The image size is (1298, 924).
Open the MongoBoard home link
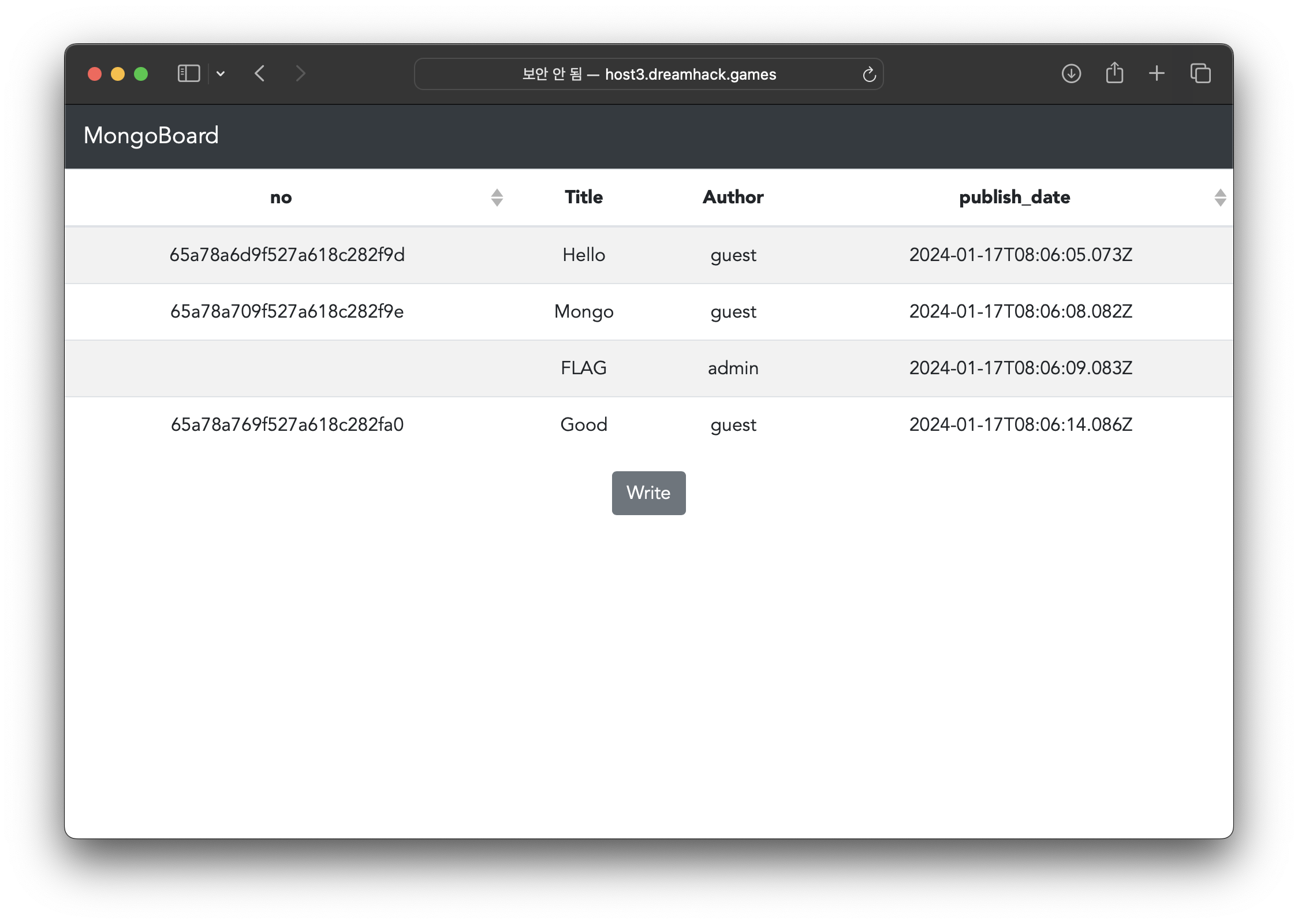pos(151,136)
